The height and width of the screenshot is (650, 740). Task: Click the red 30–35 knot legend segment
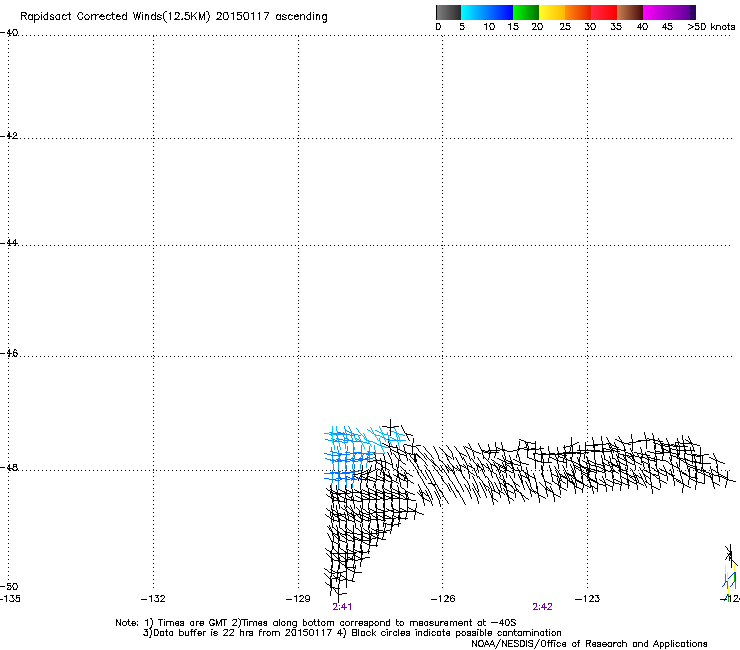click(x=604, y=12)
